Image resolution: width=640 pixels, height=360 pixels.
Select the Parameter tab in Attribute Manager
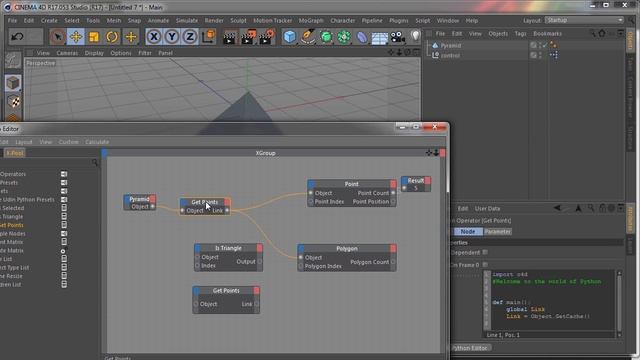point(498,231)
